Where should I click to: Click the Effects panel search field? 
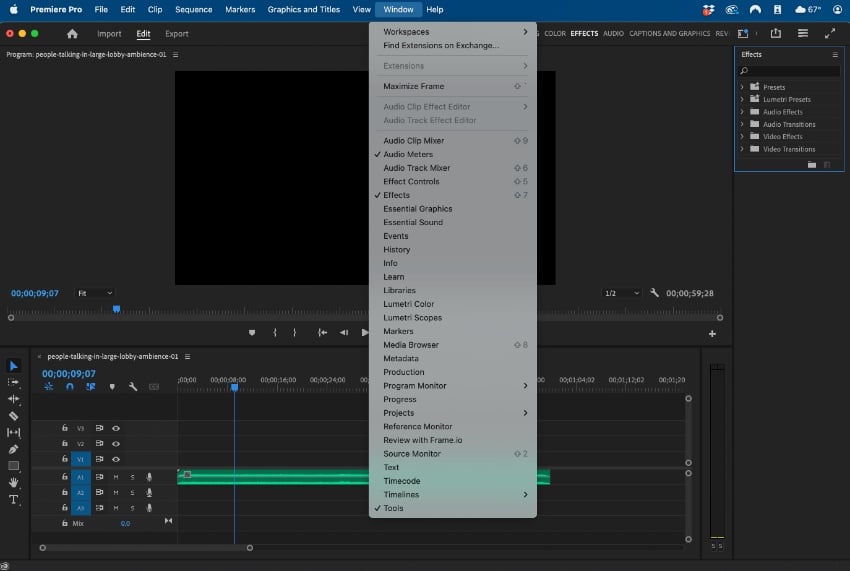click(x=789, y=71)
